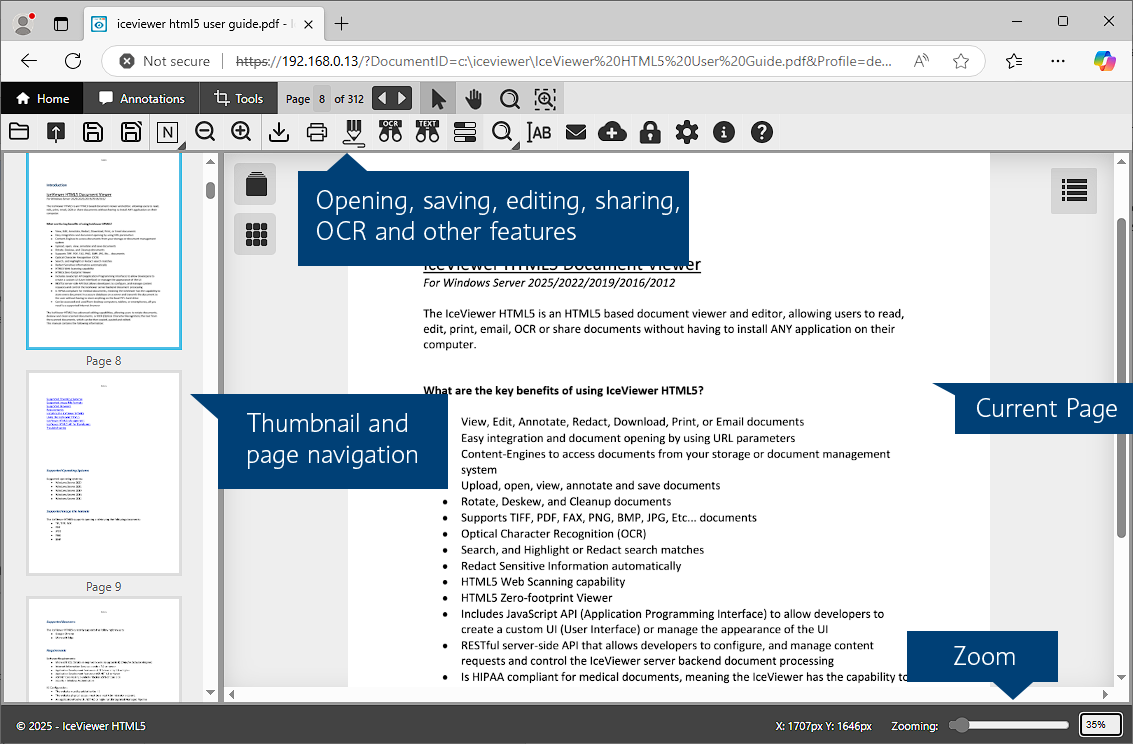
Task: Click the document horizontal scroll left arrow
Action: click(x=231, y=694)
